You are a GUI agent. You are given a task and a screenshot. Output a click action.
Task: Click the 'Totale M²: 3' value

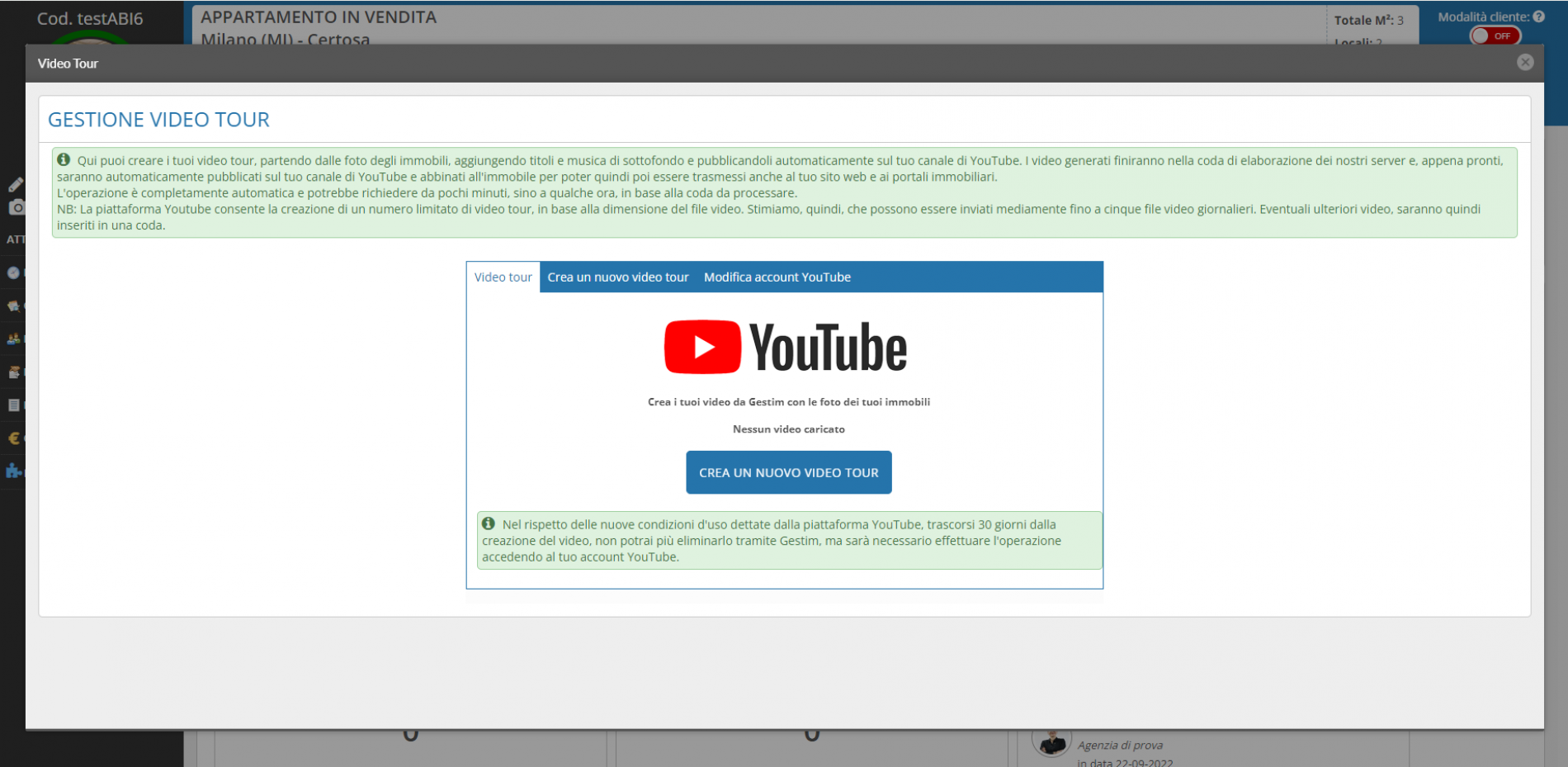tap(1369, 20)
